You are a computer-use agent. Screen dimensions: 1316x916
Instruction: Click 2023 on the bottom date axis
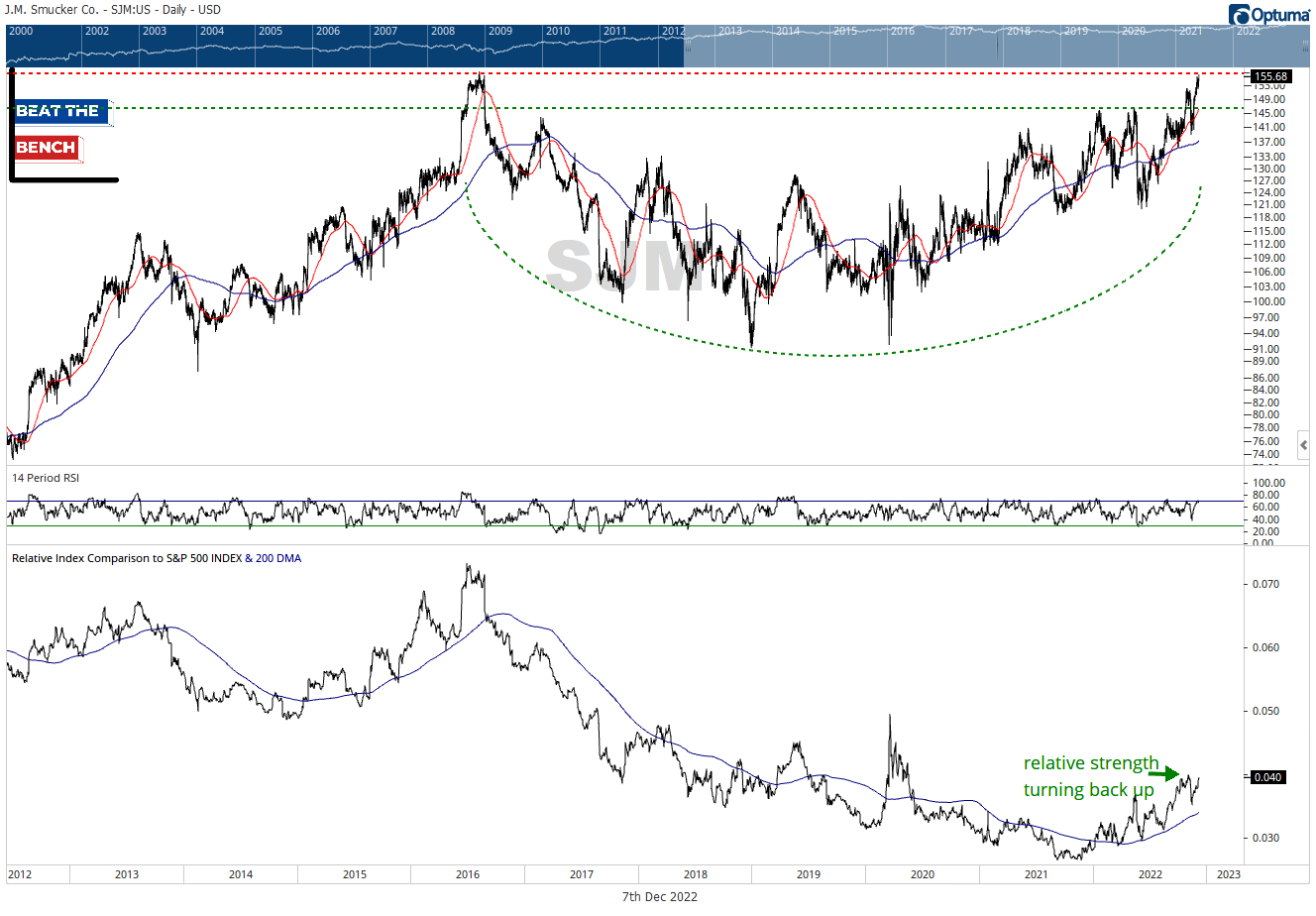(x=1228, y=874)
